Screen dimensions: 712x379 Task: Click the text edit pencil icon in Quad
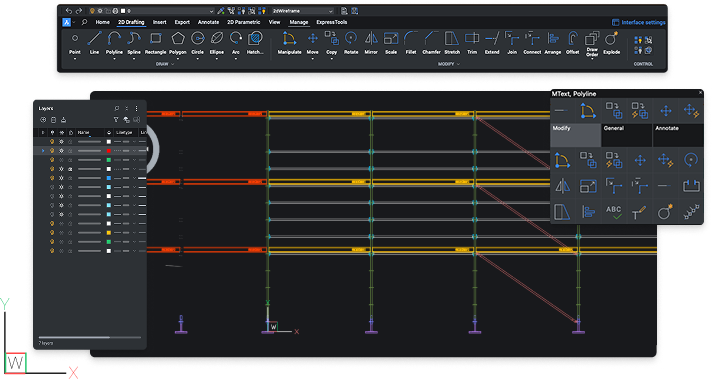tap(639, 212)
